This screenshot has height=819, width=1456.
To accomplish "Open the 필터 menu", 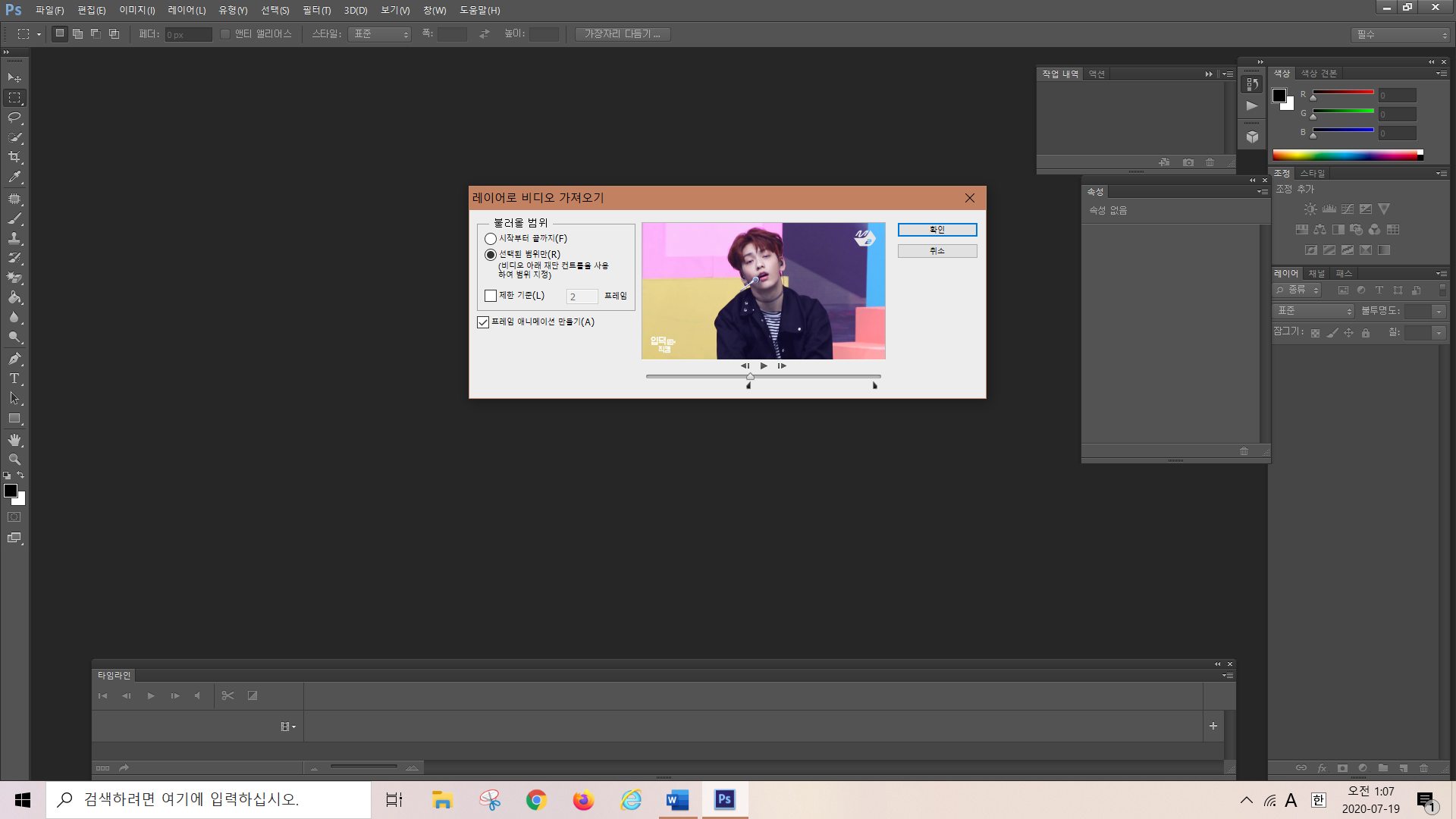I will click(x=316, y=11).
